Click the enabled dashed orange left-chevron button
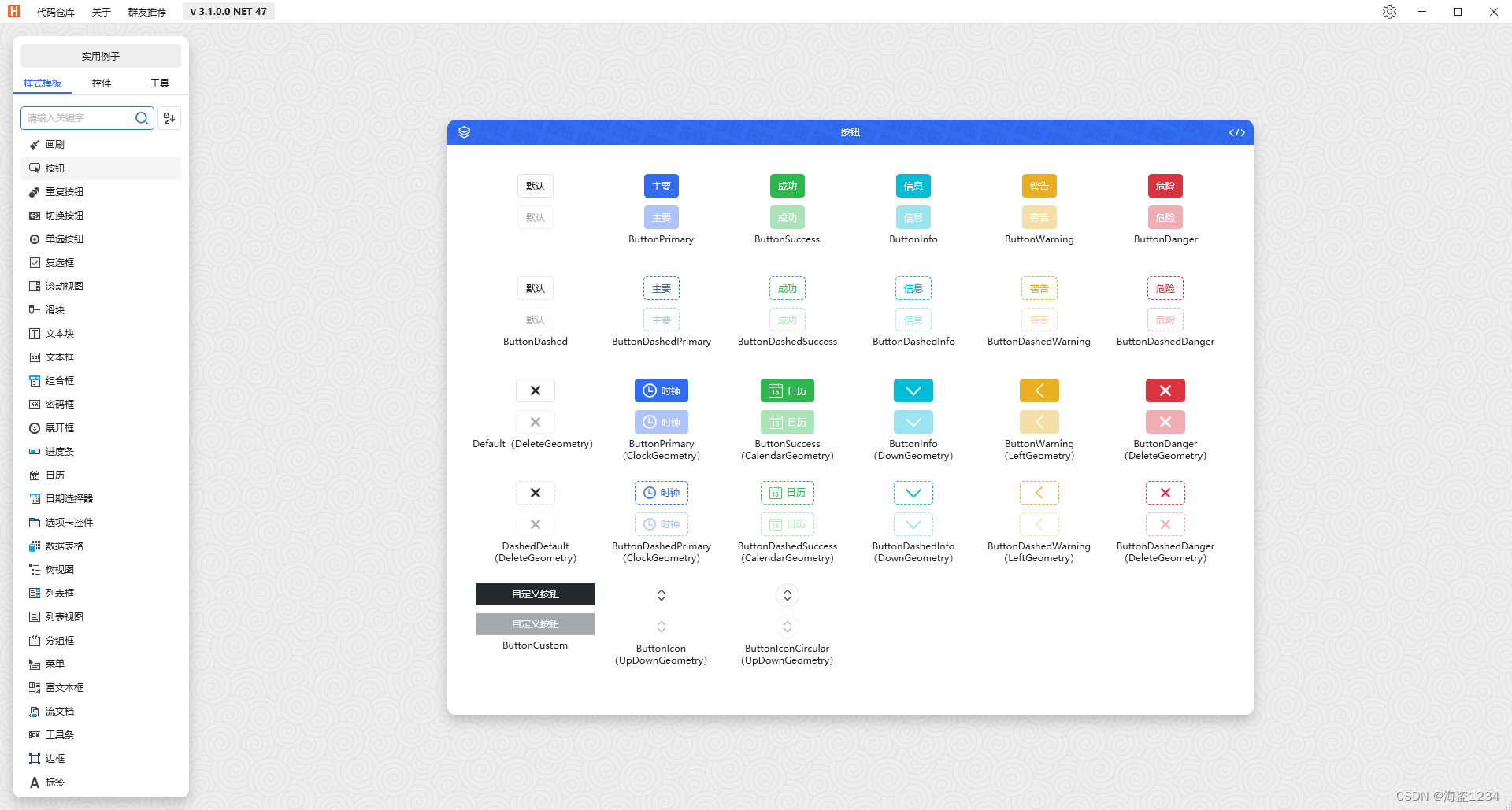Screen dimensions: 1512x810 pos(1039,493)
